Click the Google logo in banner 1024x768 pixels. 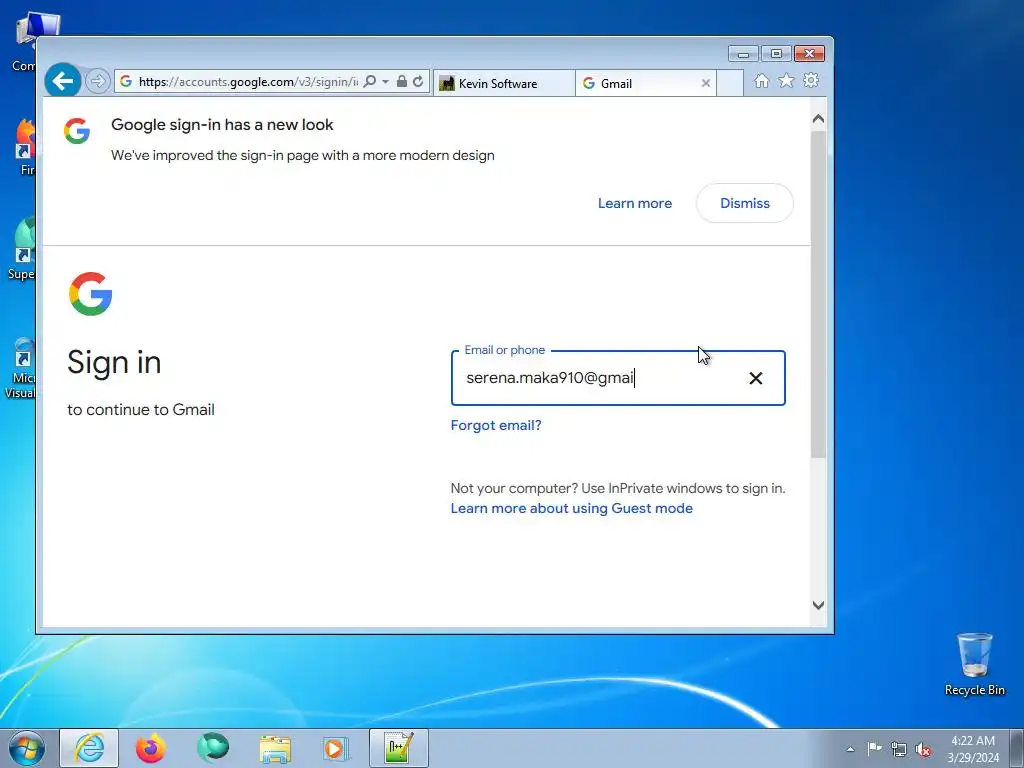[x=76, y=131]
